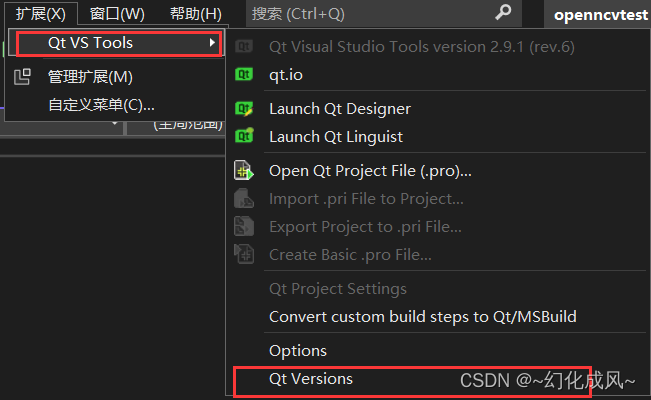Select Qt Project Settings entry

tap(338, 289)
